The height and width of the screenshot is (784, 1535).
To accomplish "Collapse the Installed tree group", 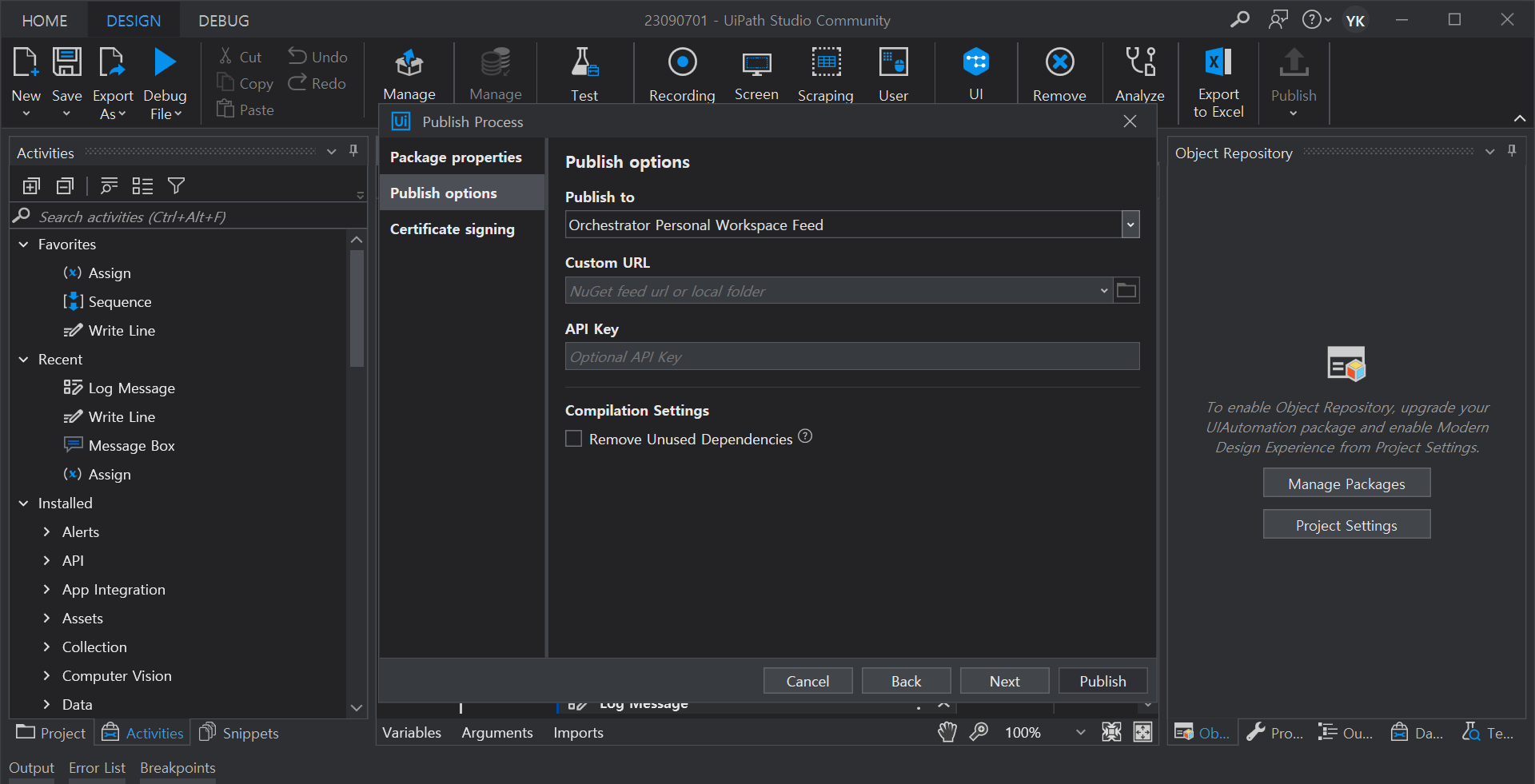I will point(23,503).
